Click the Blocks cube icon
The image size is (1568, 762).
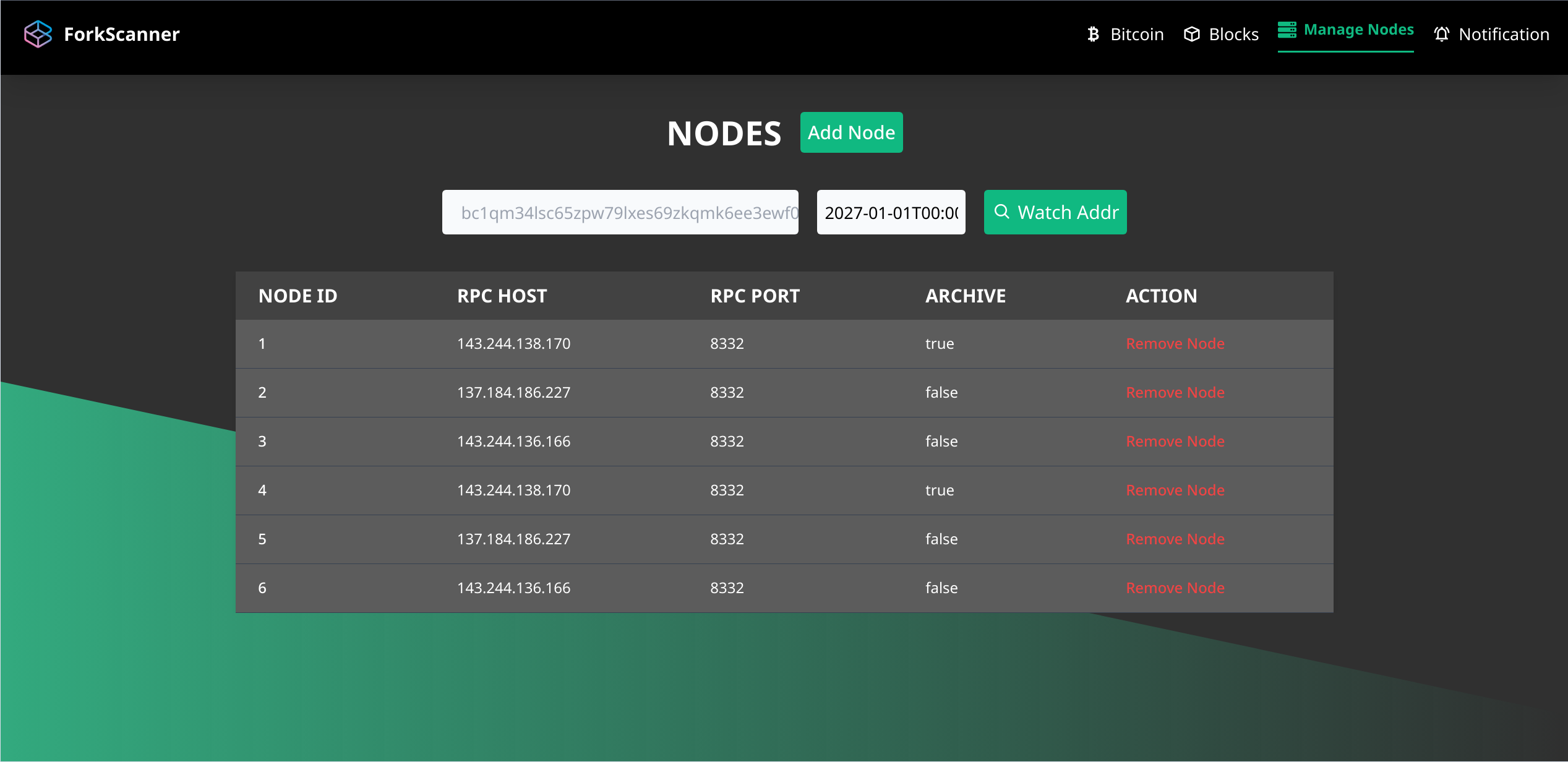tap(1191, 34)
